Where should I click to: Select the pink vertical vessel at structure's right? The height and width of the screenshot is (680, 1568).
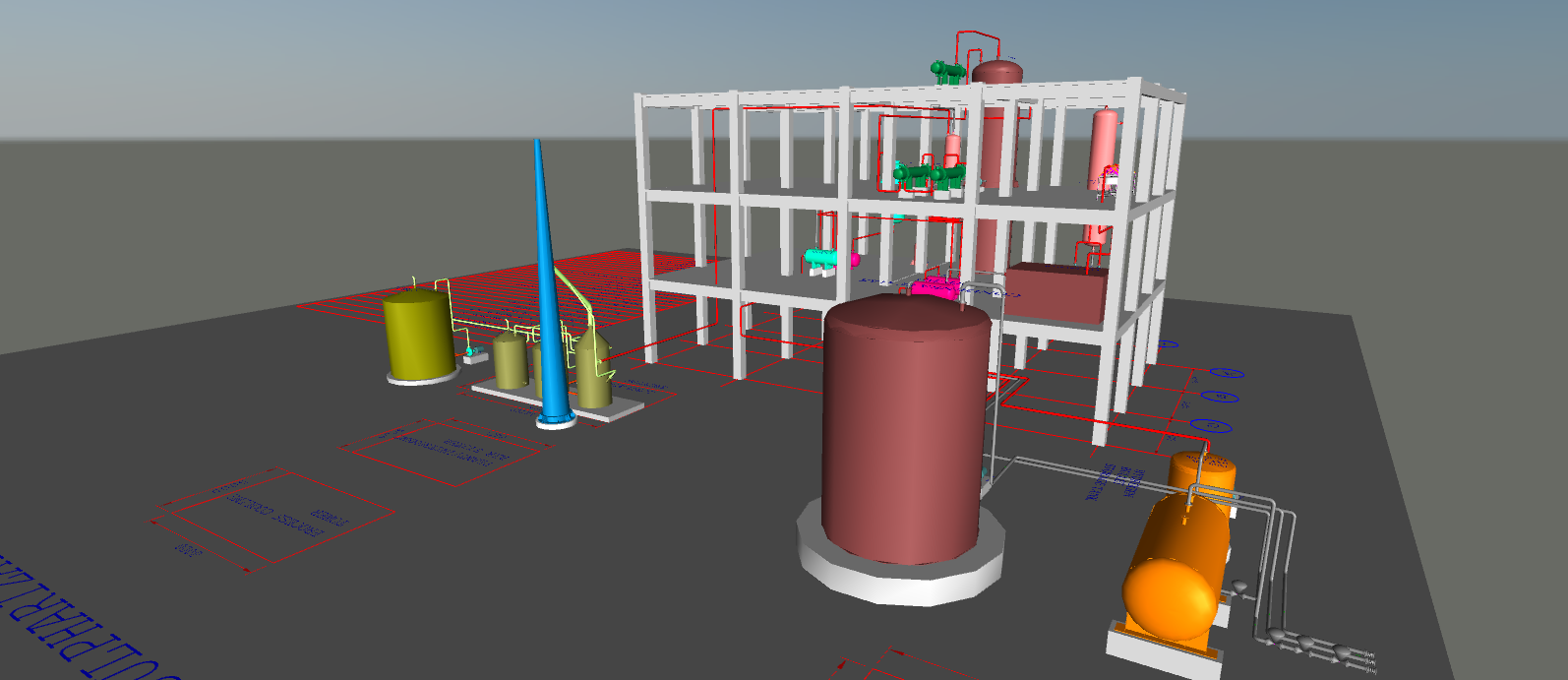point(1104,148)
